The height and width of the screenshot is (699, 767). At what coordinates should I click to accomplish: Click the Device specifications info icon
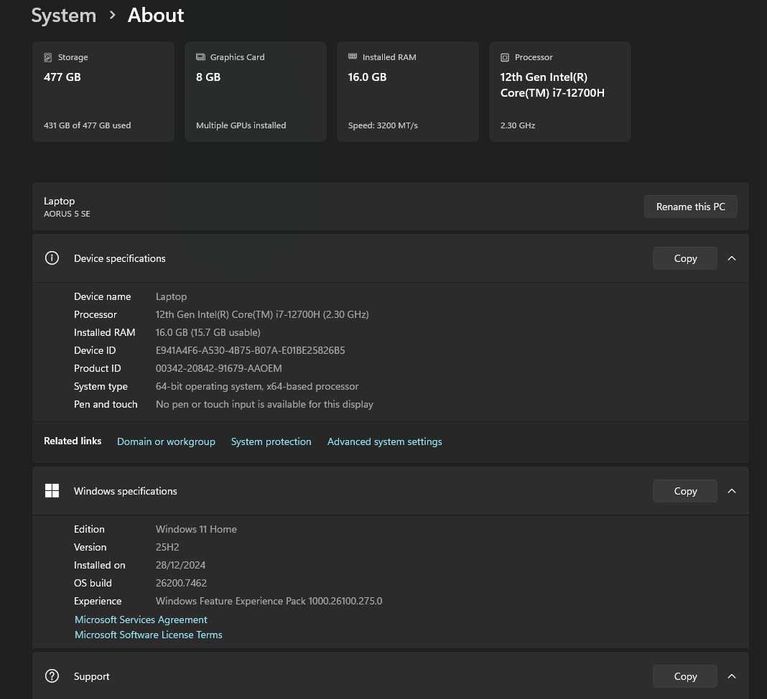click(52, 258)
